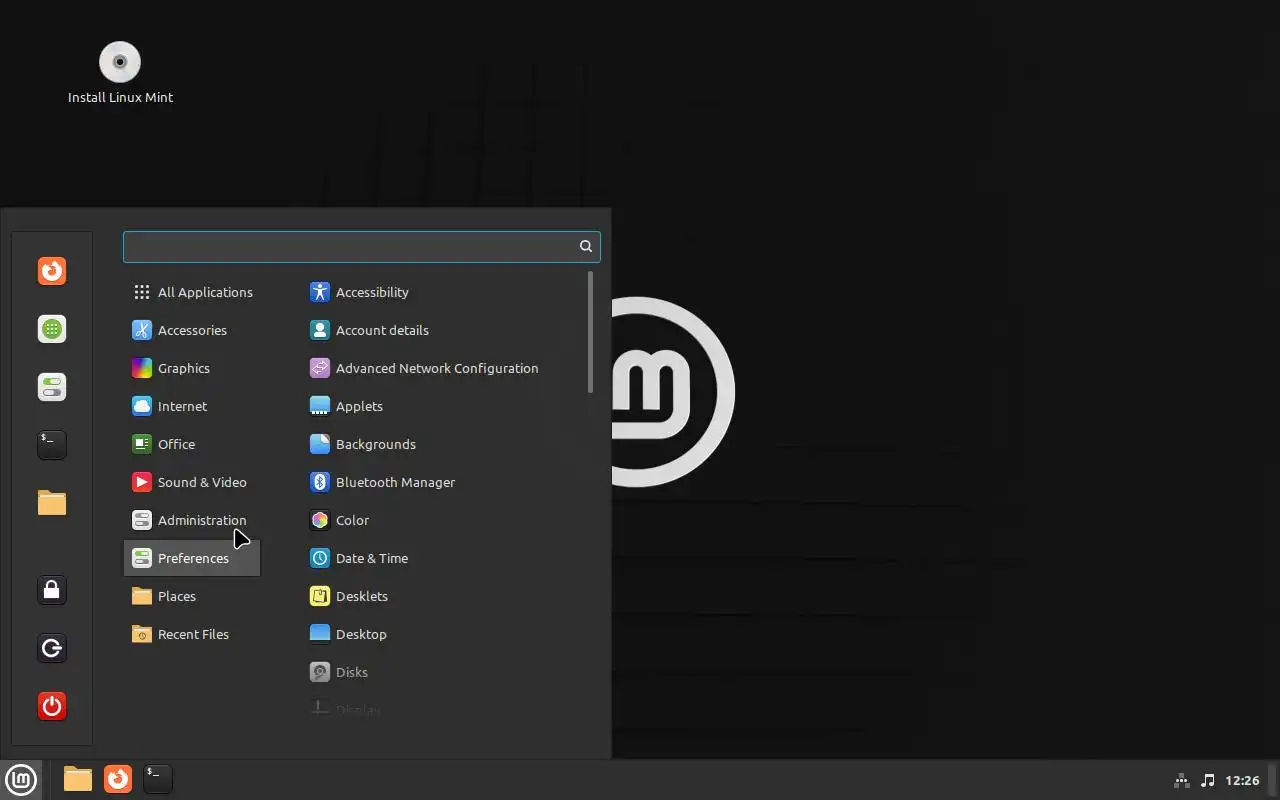Open the sound/music applet in tray

click(1207, 780)
